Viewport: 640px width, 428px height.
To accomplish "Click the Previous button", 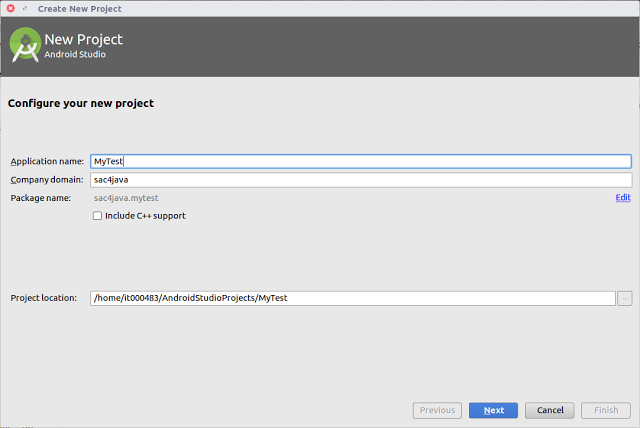I will [x=437, y=410].
